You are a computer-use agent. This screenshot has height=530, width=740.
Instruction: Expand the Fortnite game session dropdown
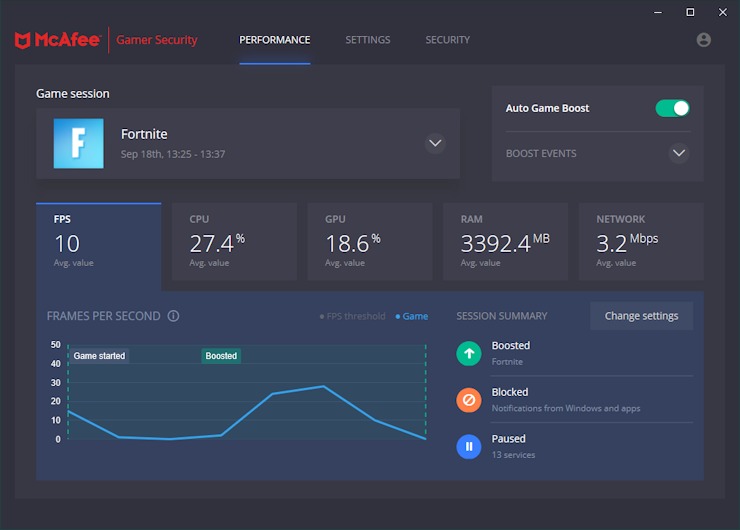435,143
